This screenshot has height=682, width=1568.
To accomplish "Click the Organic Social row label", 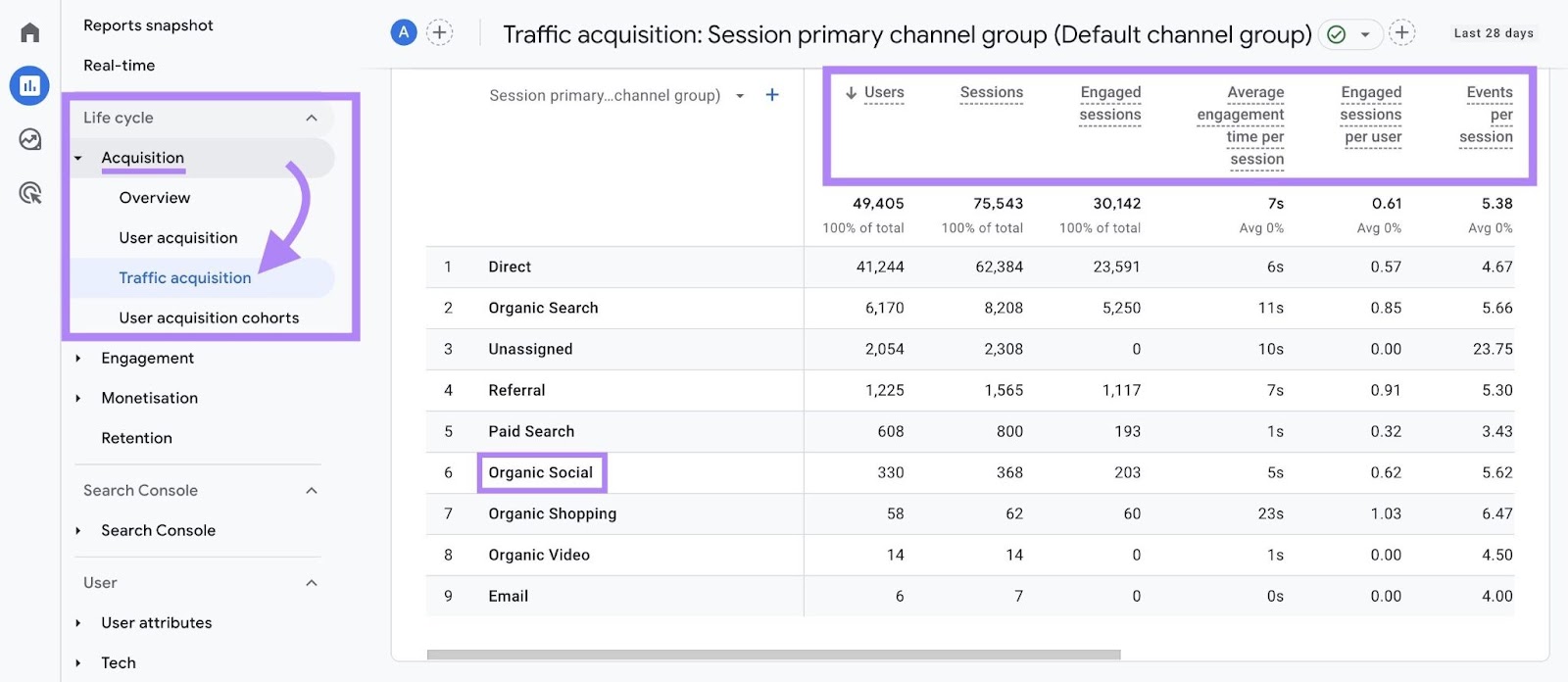I will (x=541, y=472).
